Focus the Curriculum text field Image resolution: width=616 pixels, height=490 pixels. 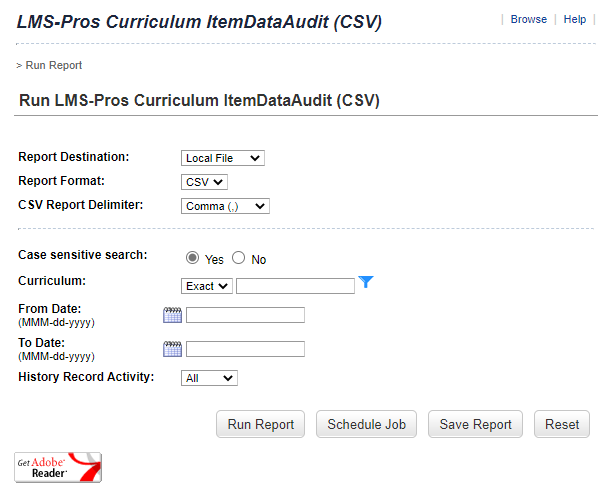[x=295, y=286]
